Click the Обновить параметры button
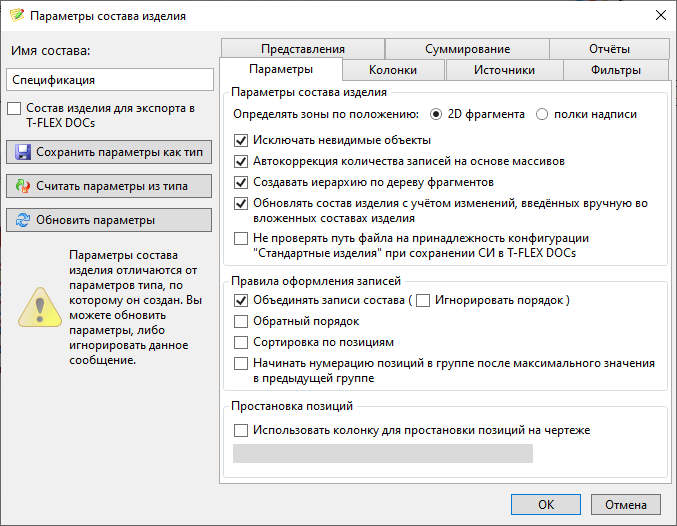 click(109, 220)
